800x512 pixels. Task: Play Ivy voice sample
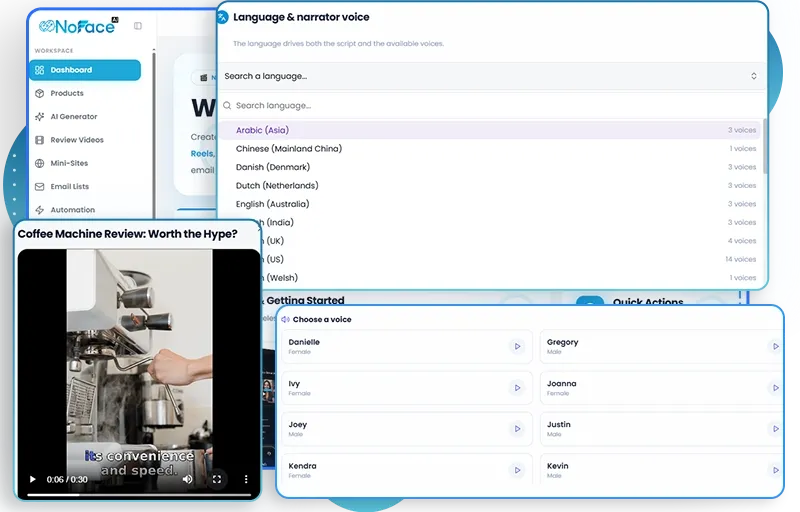click(x=517, y=388)
